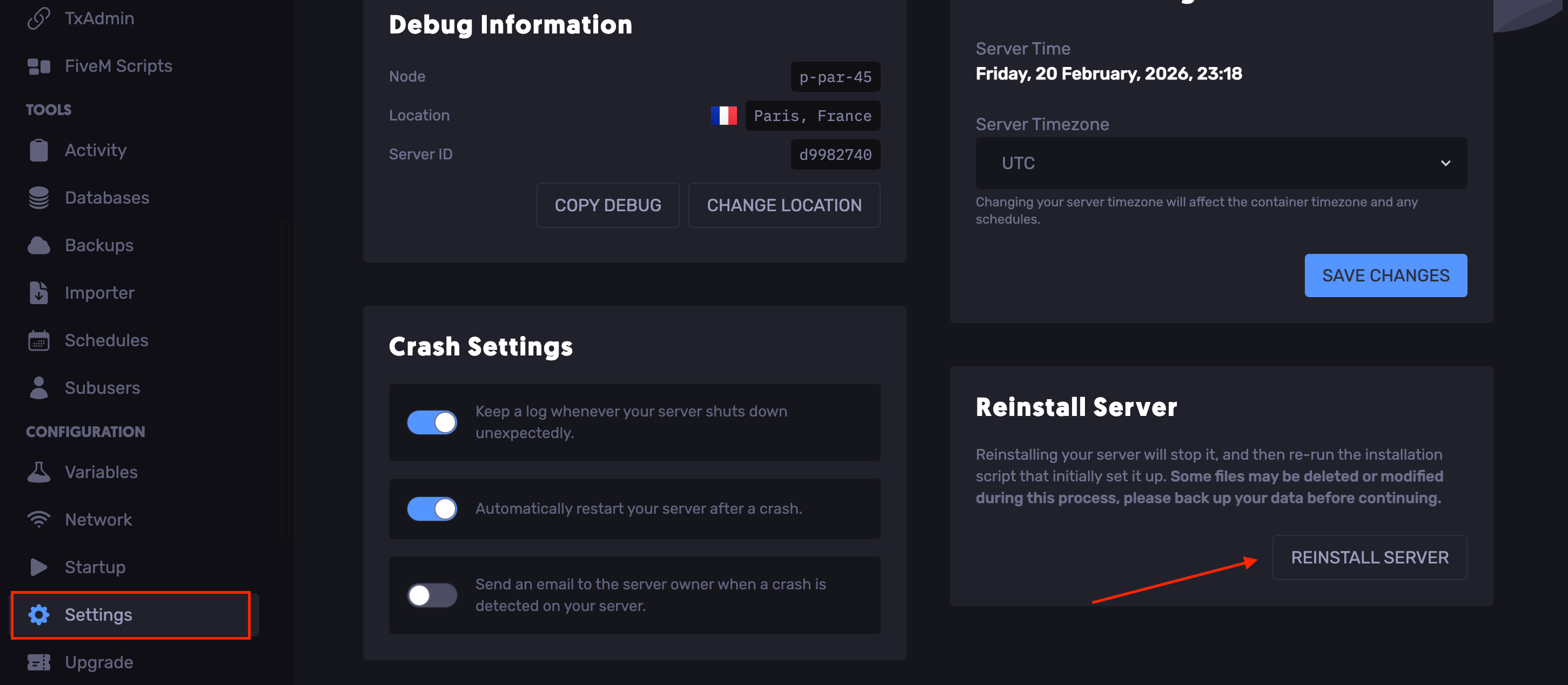
Task: Click the Subusers person icon
Action: pyautogui.click(x=38, y=388)
